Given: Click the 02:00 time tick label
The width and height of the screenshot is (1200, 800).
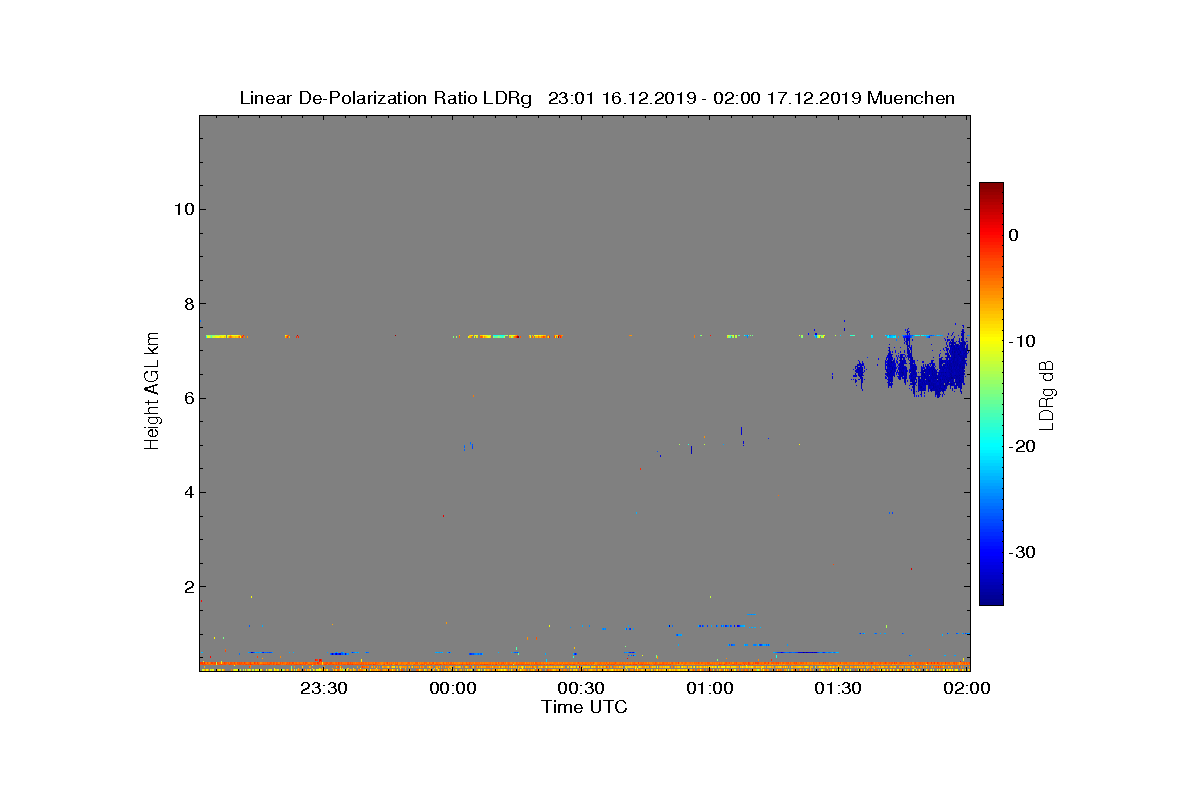Looking at the screenshot, I should [x=966, y=688].
